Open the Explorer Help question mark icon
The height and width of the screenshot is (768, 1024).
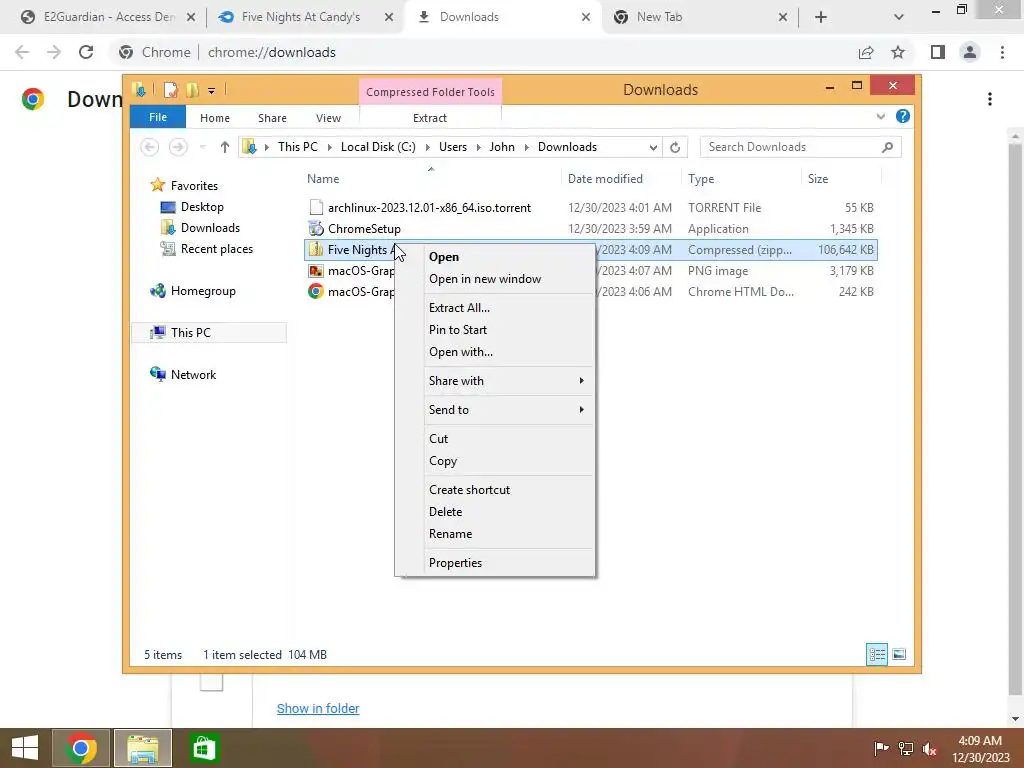[x=903, y=116]
